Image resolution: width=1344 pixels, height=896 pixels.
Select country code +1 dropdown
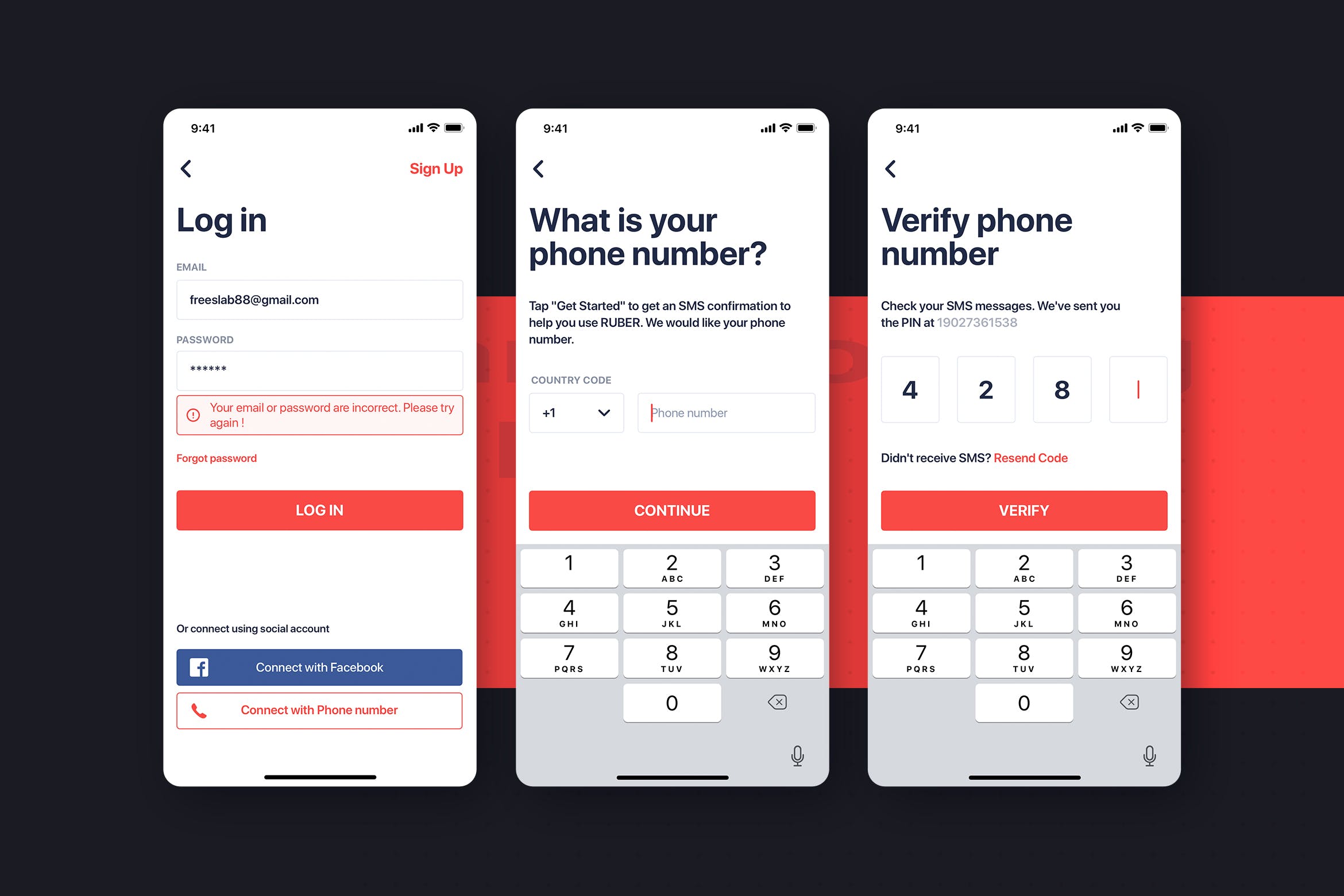tap(575, 412)
